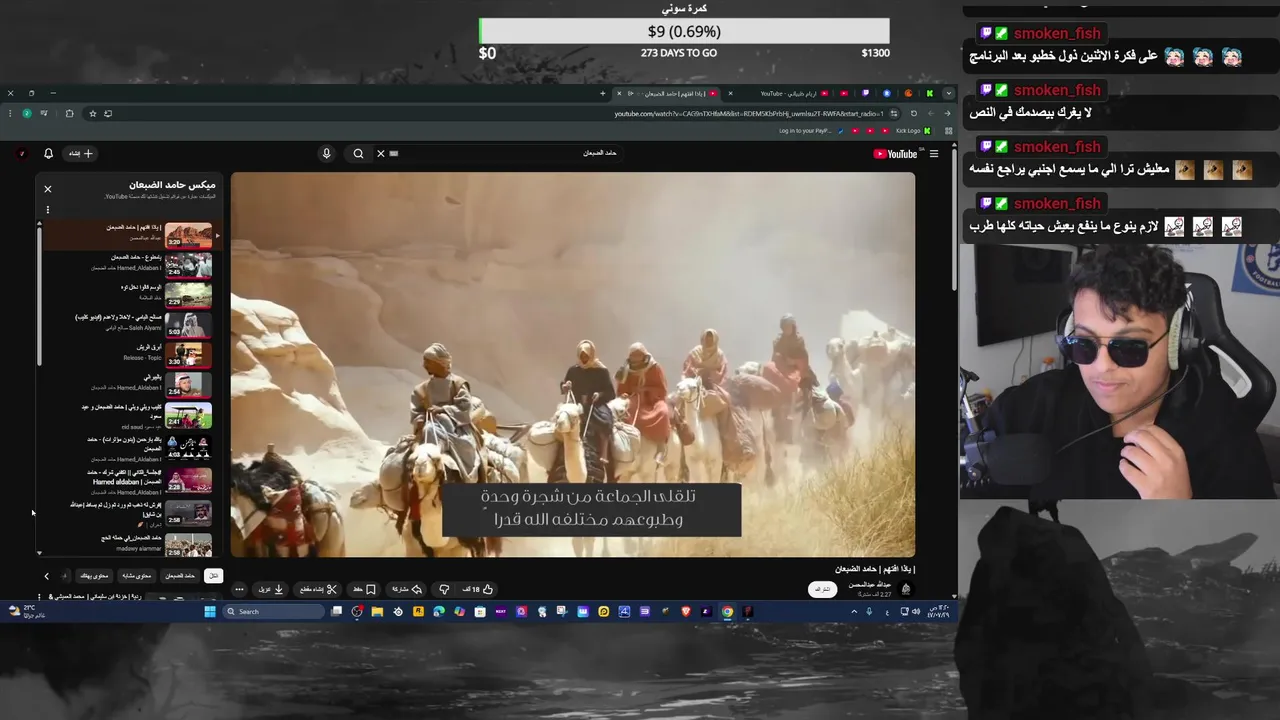This screenshot has height=720, width=1280.
Task: Create a clip with scissors button
Action: (318, 589)
